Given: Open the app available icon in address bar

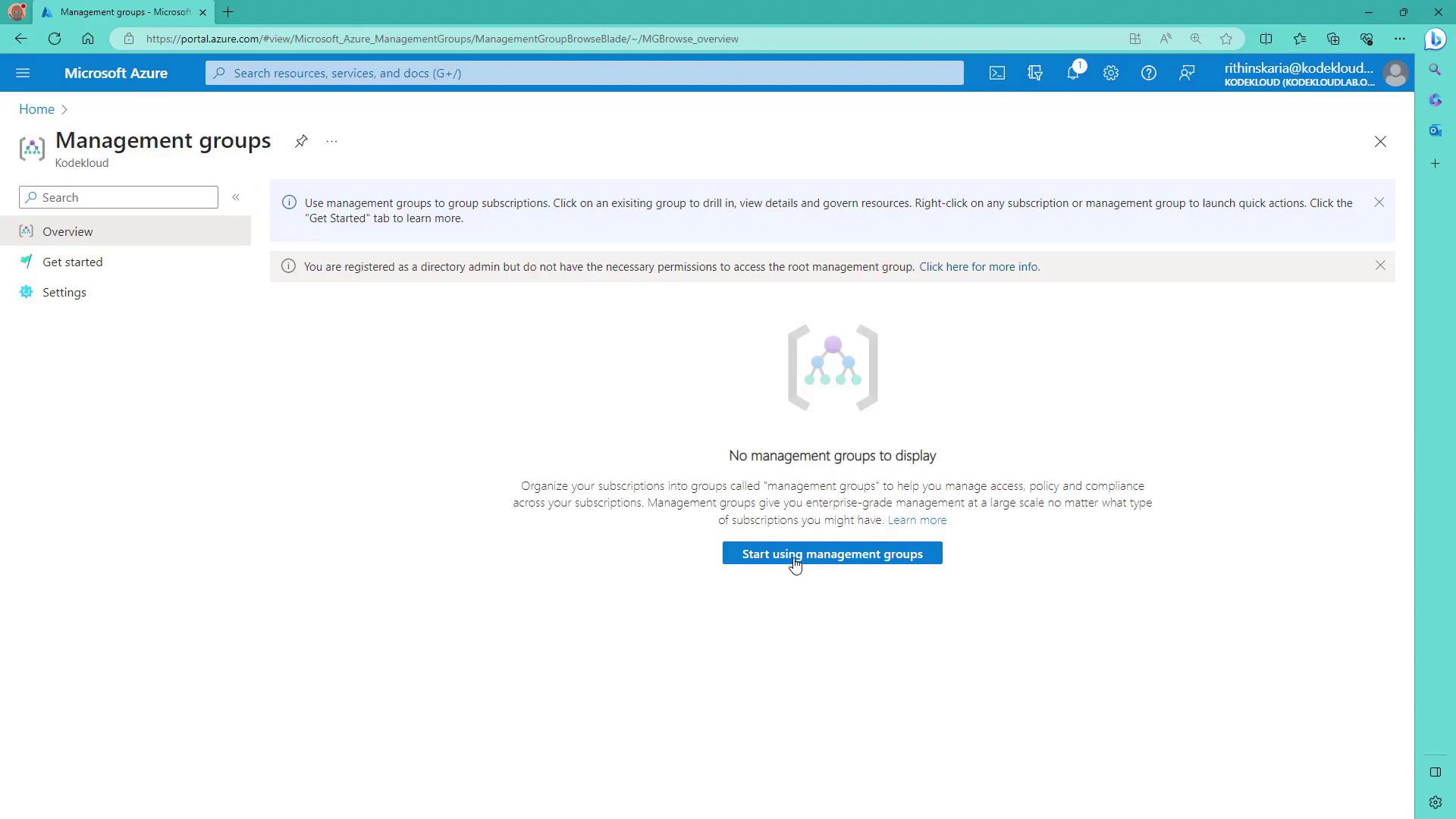Looking at the screenshot, I should (x=1135, y=39).
